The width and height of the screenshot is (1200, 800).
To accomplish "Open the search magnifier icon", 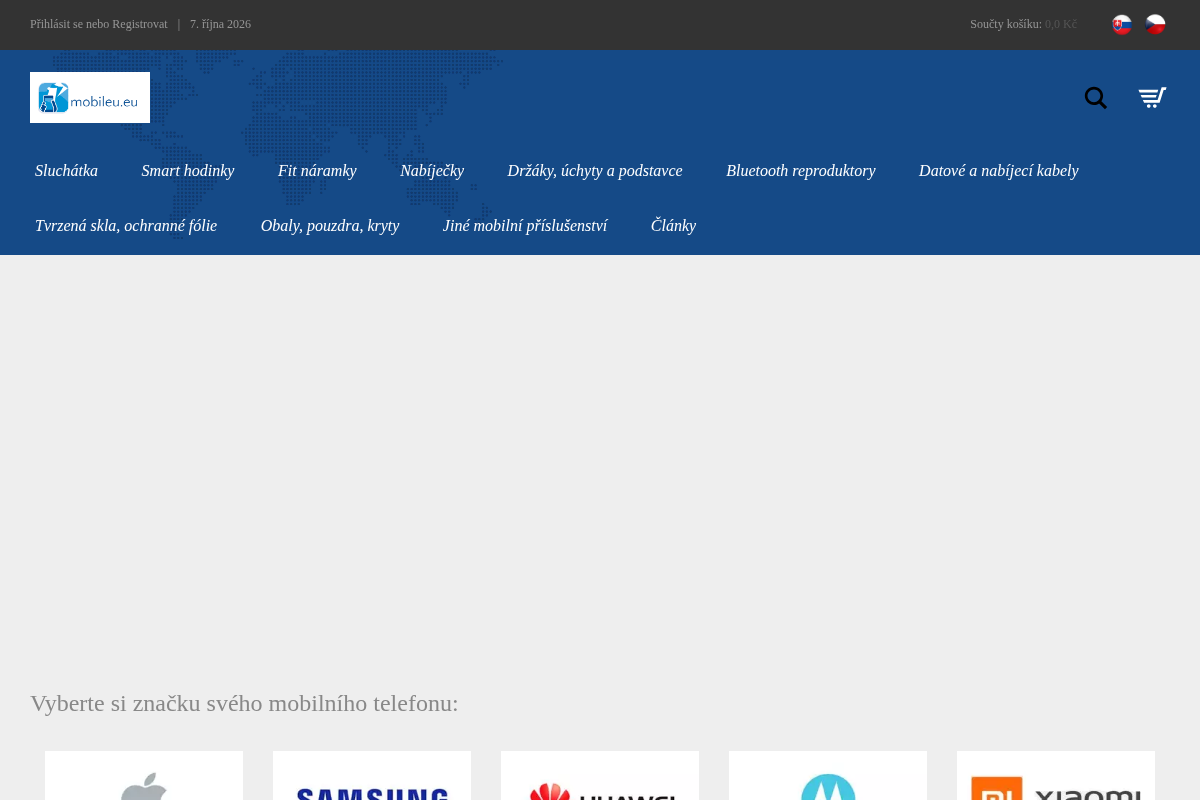I will coord(1096,98).
